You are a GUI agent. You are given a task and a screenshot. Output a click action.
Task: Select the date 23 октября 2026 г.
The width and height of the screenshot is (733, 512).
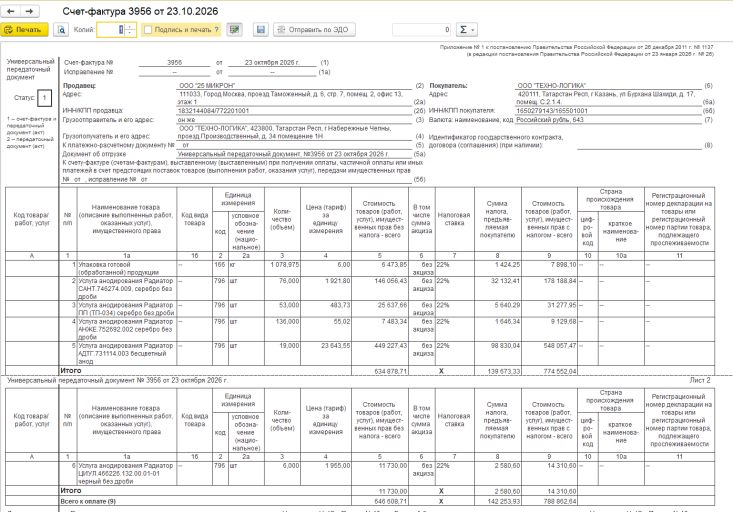272,62
